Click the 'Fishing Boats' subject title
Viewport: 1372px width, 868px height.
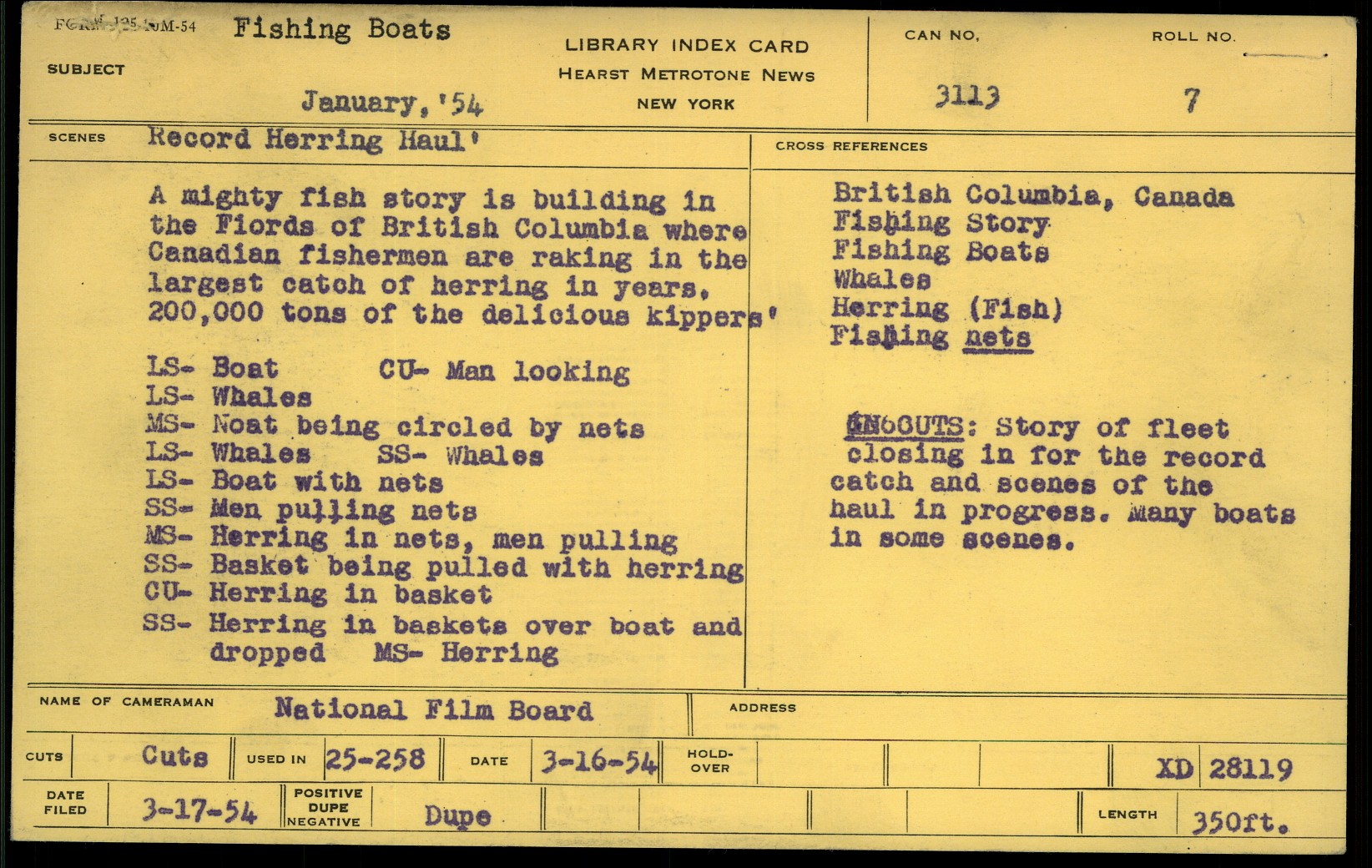(x=341, y=30)
